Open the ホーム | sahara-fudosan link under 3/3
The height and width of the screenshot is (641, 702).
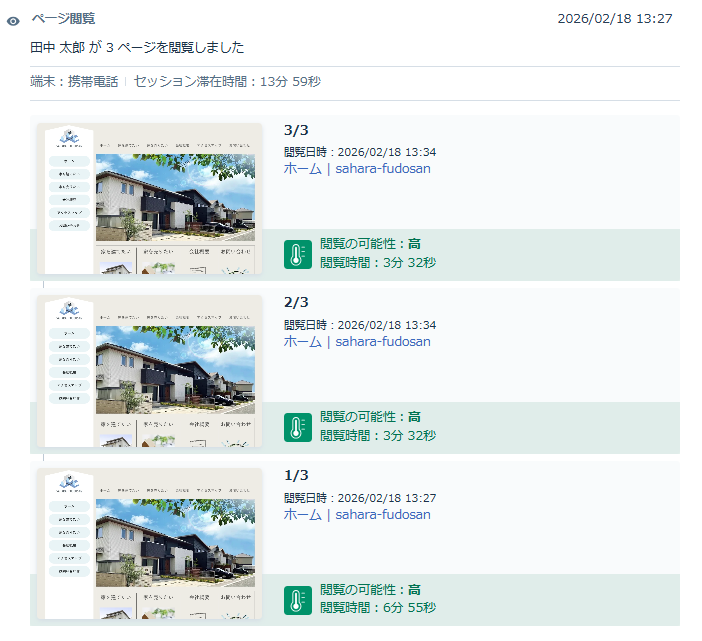point(357,169)
